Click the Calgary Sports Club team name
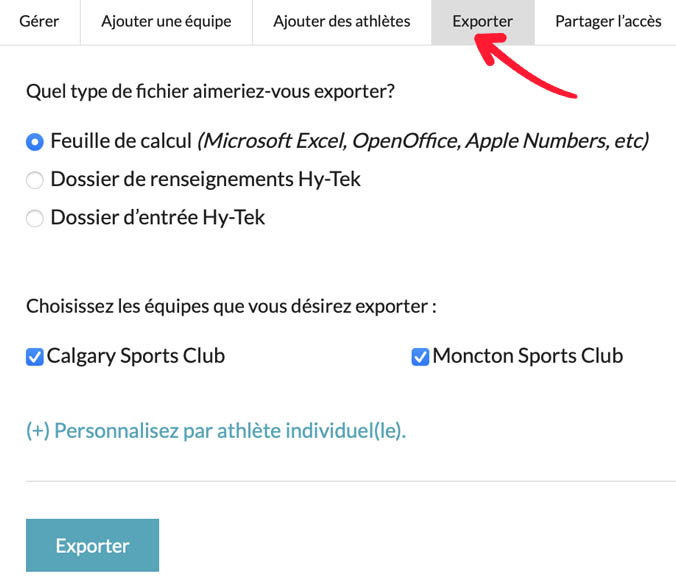The height and width of the screenshot is (583, 676). click(136, 356)
